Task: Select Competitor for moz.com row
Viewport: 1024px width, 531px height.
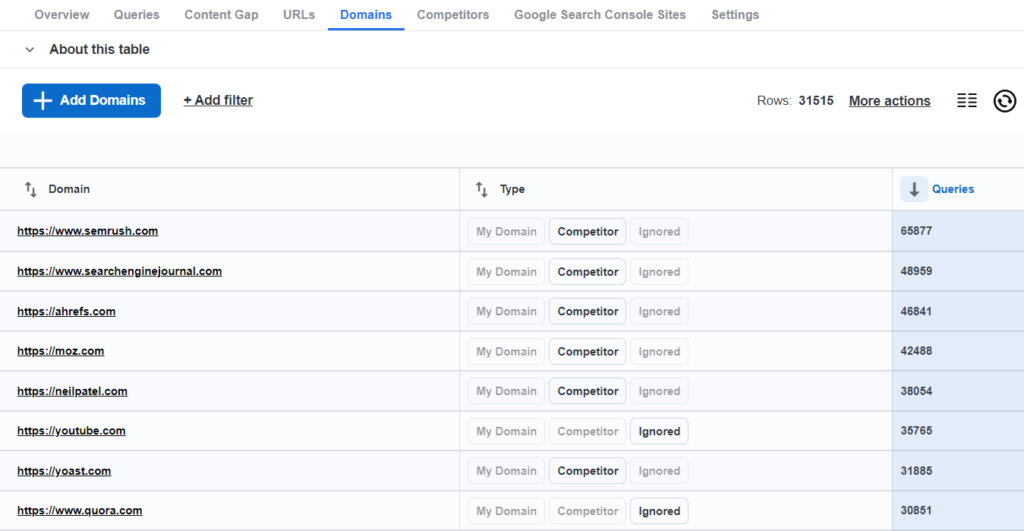Action: [588, 351]
